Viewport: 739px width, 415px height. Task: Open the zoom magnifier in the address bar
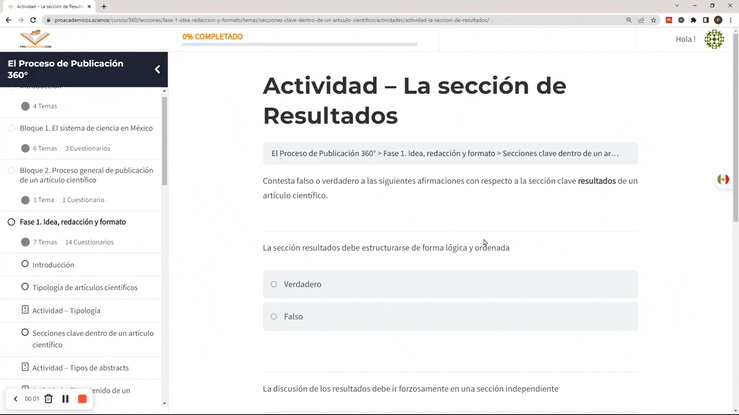[x=629, y=20]
